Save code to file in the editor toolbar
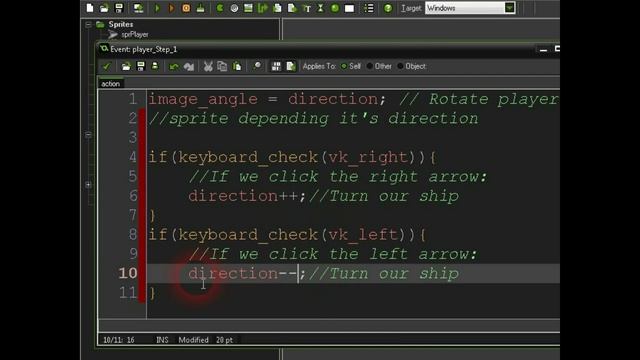Image resolution: width=640 pixels, height=360 pixels. 141,66
